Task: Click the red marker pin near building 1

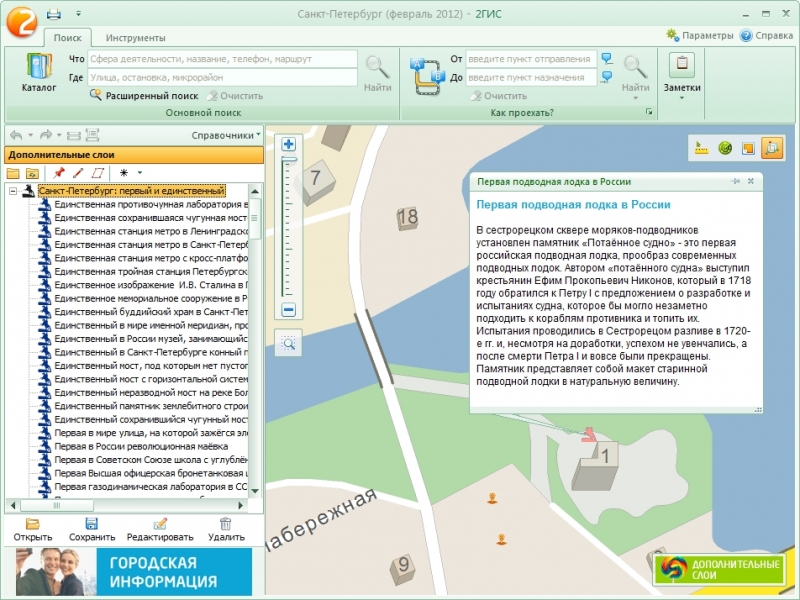Action: [x=589, y=434]
